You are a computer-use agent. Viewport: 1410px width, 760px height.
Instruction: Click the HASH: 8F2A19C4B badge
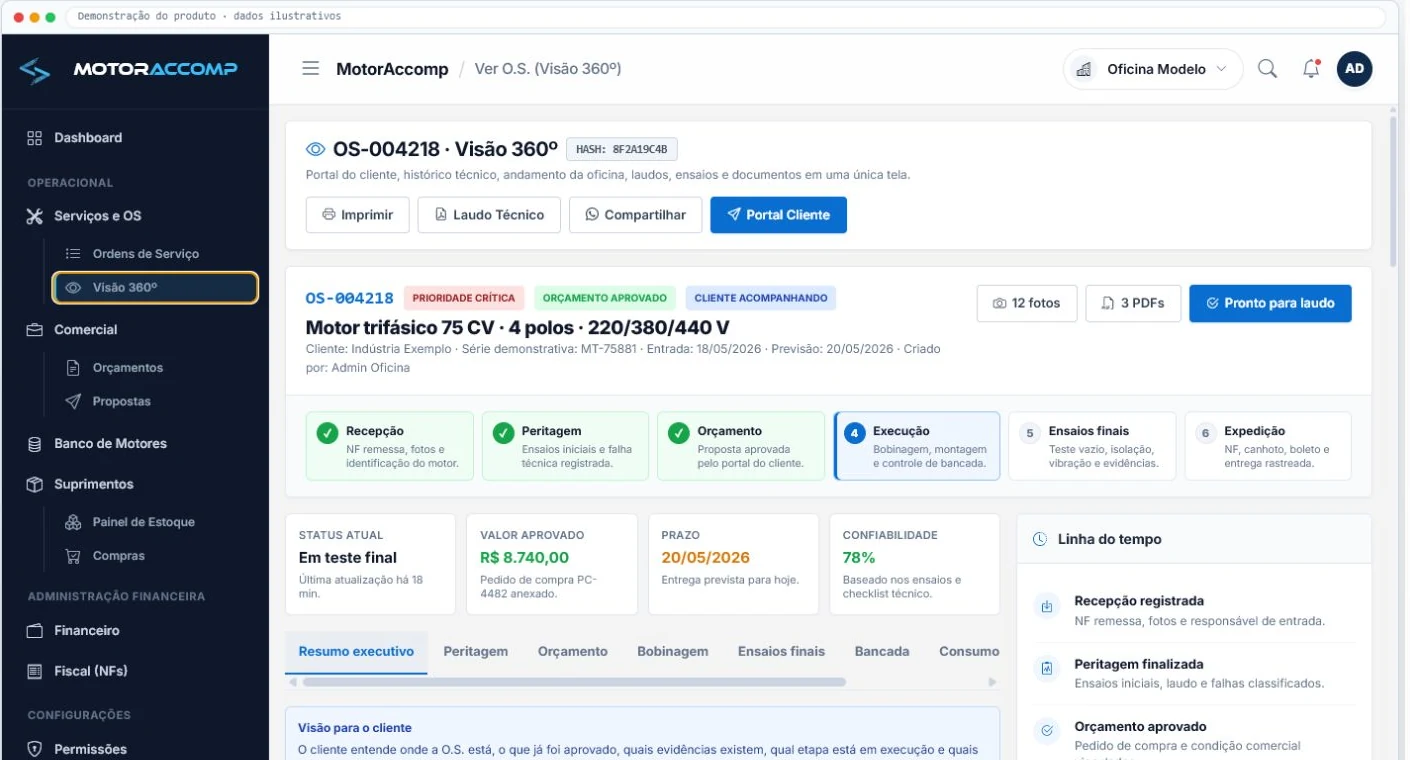(622, 149)
